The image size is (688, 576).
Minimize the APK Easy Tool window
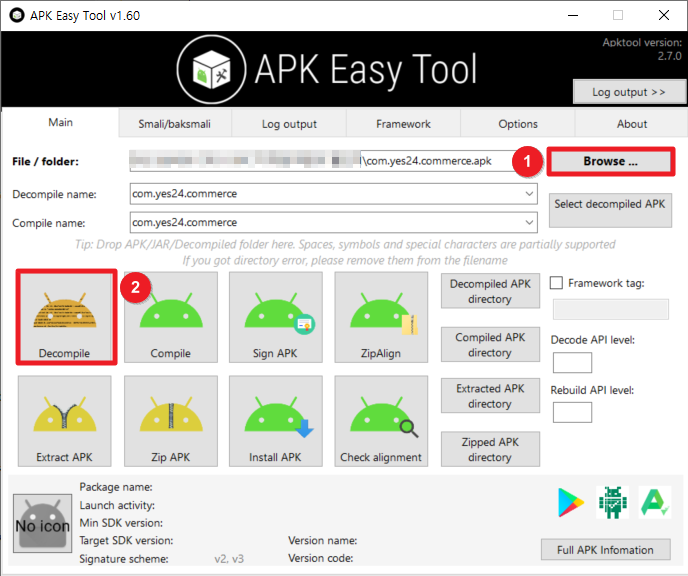click(573, 15)
